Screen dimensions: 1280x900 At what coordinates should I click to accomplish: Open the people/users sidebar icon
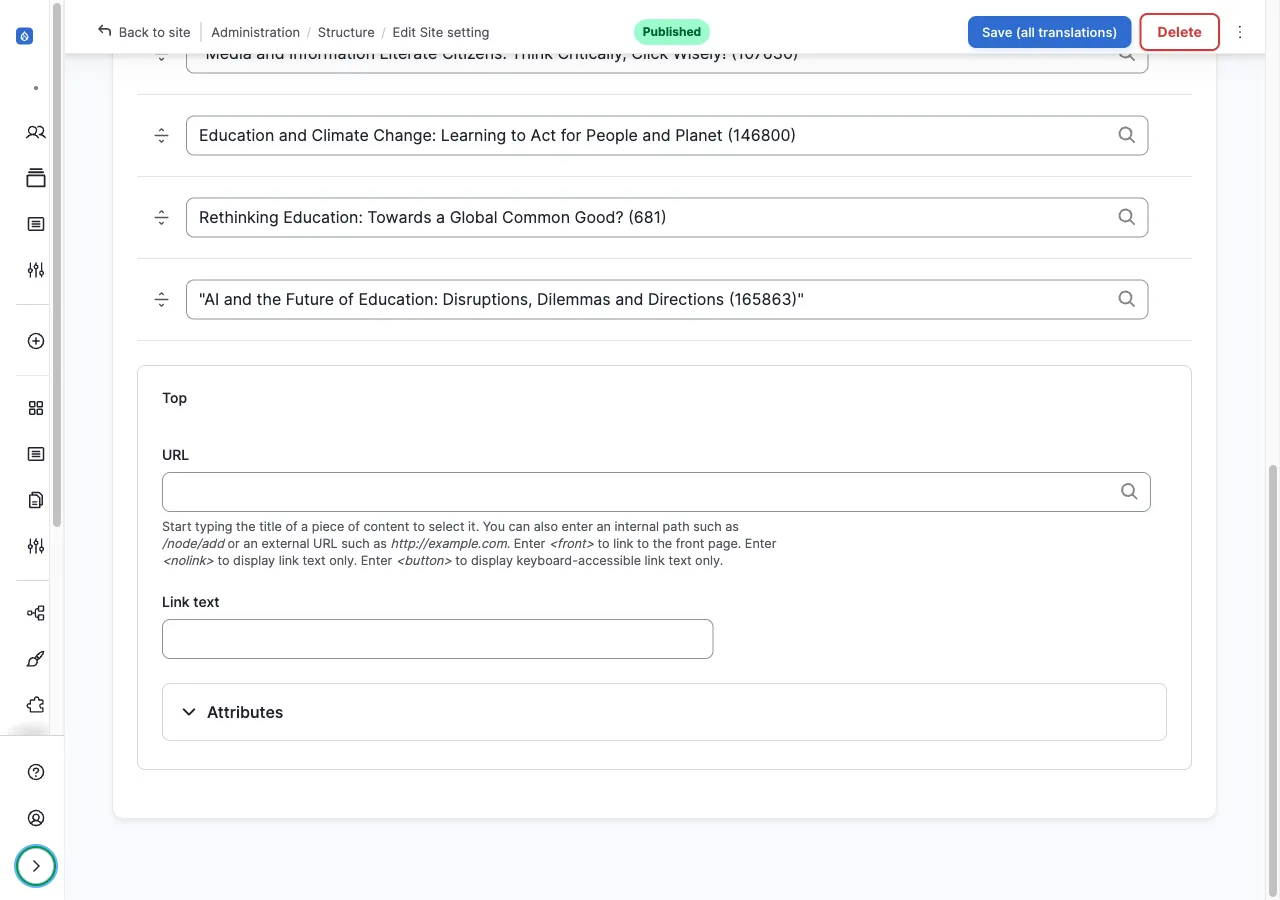point(36,132)
